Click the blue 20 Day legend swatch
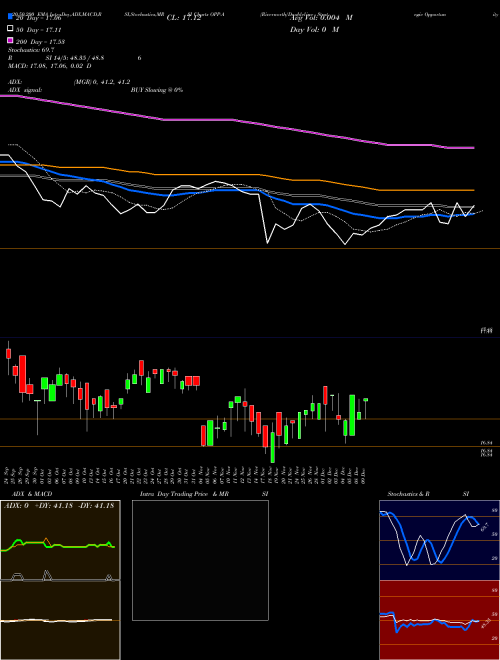This screenshot has width=500, height=660. (x=10, y=17)
